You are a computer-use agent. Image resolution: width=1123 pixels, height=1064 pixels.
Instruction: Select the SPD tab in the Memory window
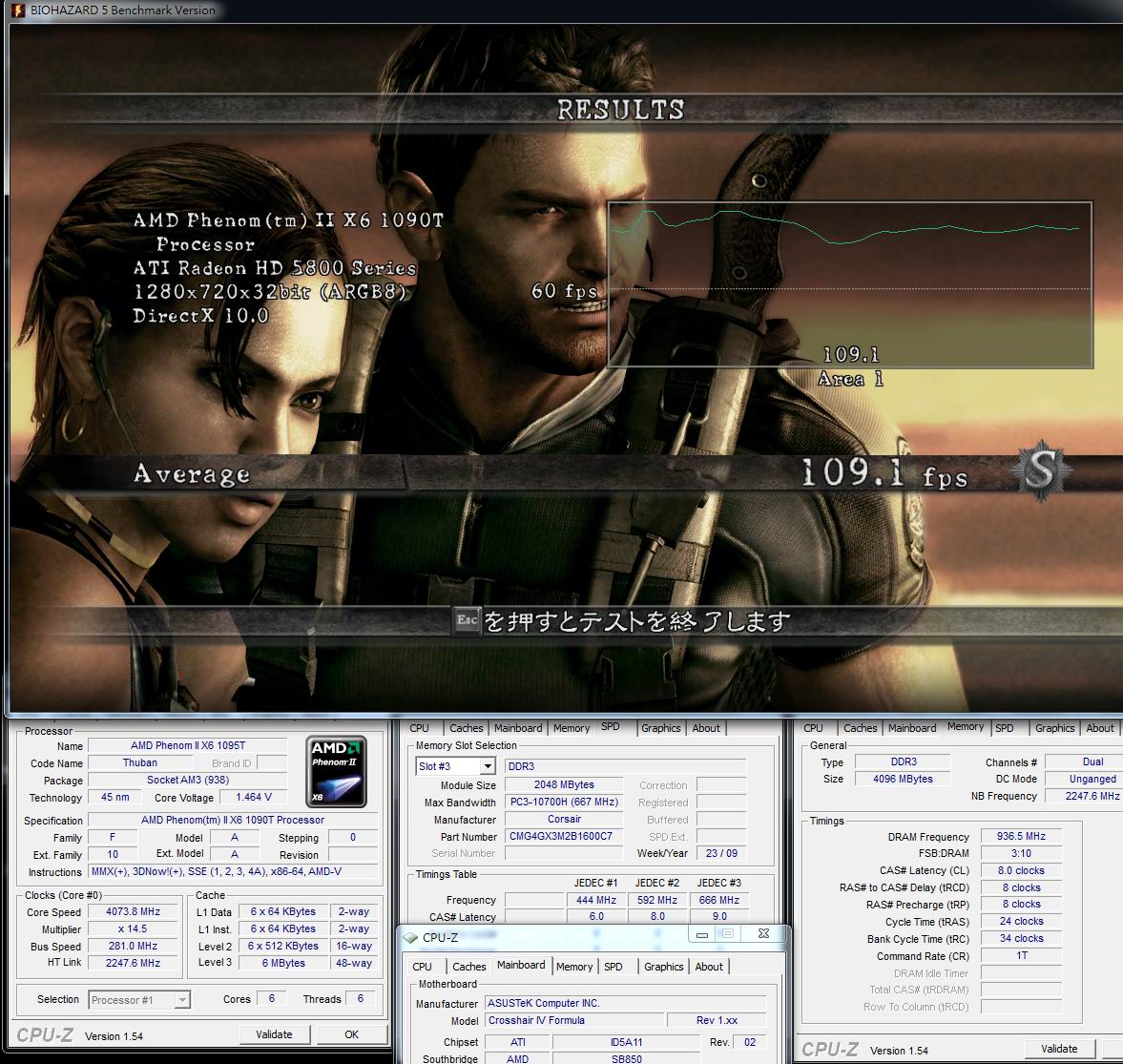tap(1004, 728)
